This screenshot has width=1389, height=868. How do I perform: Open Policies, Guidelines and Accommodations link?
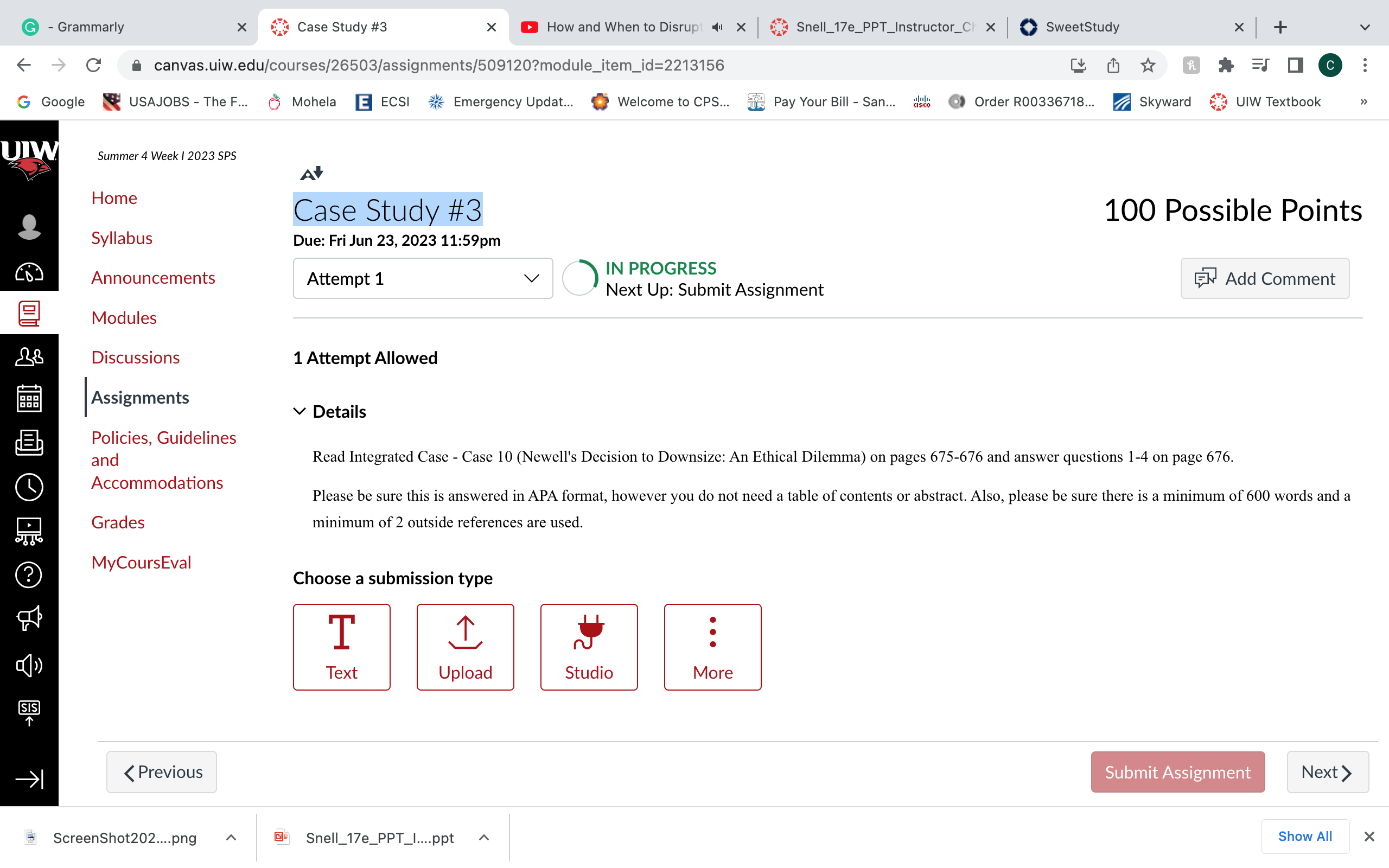pos(163,460)
